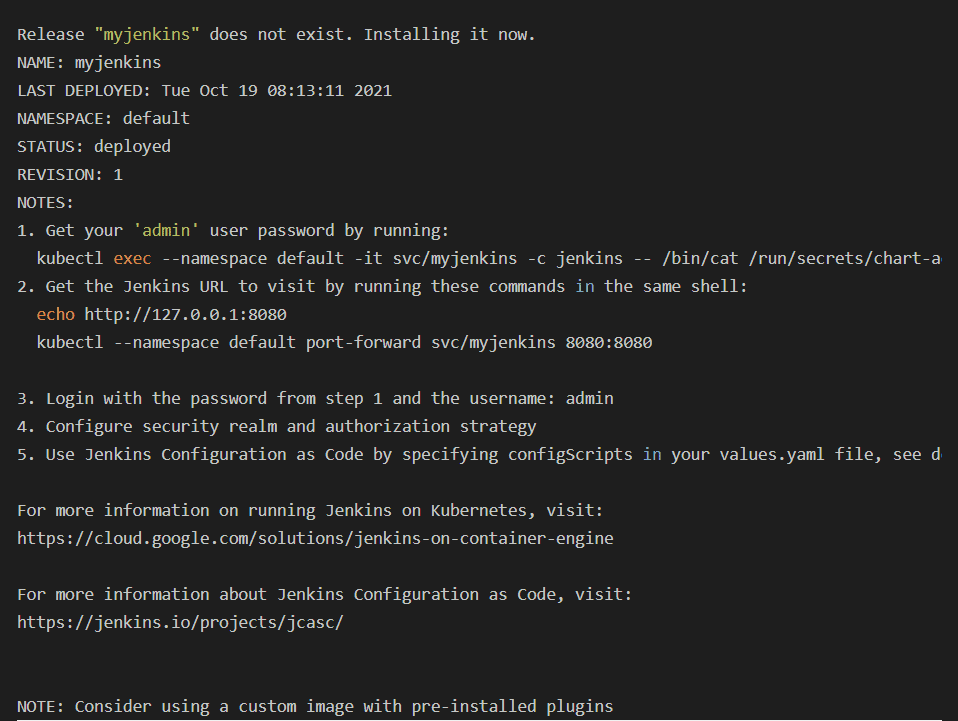
Task: Click the 'Configure security realm' step 4 line
Action: (277, 427)
